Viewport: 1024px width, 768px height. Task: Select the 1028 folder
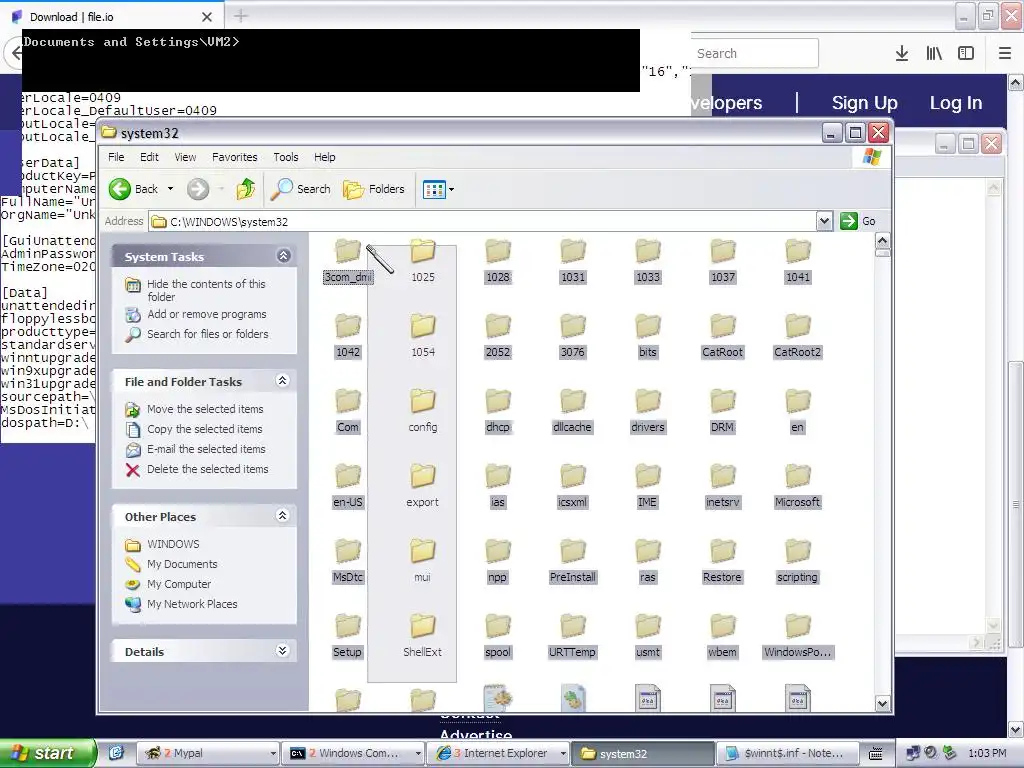[x=498, y=261]
